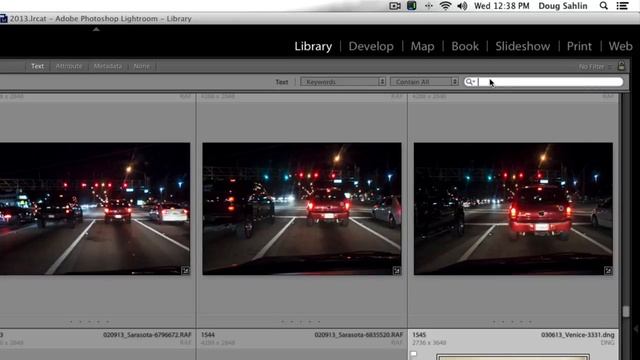Click the volume icon in menu bar
The width and height of the screenshot is (640, 360).
click(x=462, y=6)
